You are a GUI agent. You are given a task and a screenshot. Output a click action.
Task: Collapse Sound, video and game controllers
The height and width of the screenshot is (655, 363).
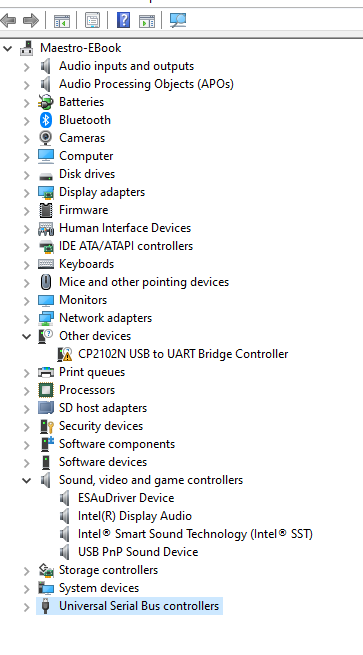pyautogui.click(x=27, y=480)
